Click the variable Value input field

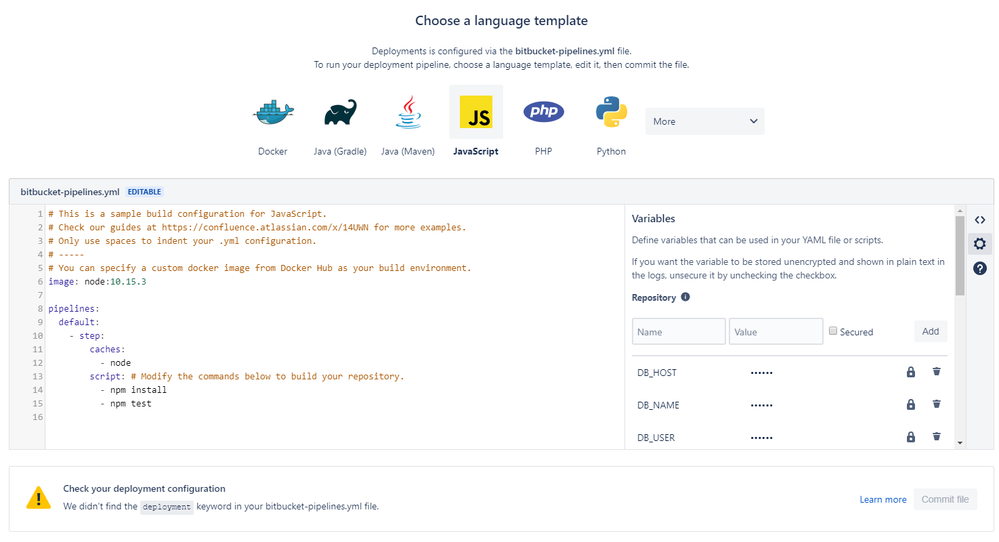point(776,331)
